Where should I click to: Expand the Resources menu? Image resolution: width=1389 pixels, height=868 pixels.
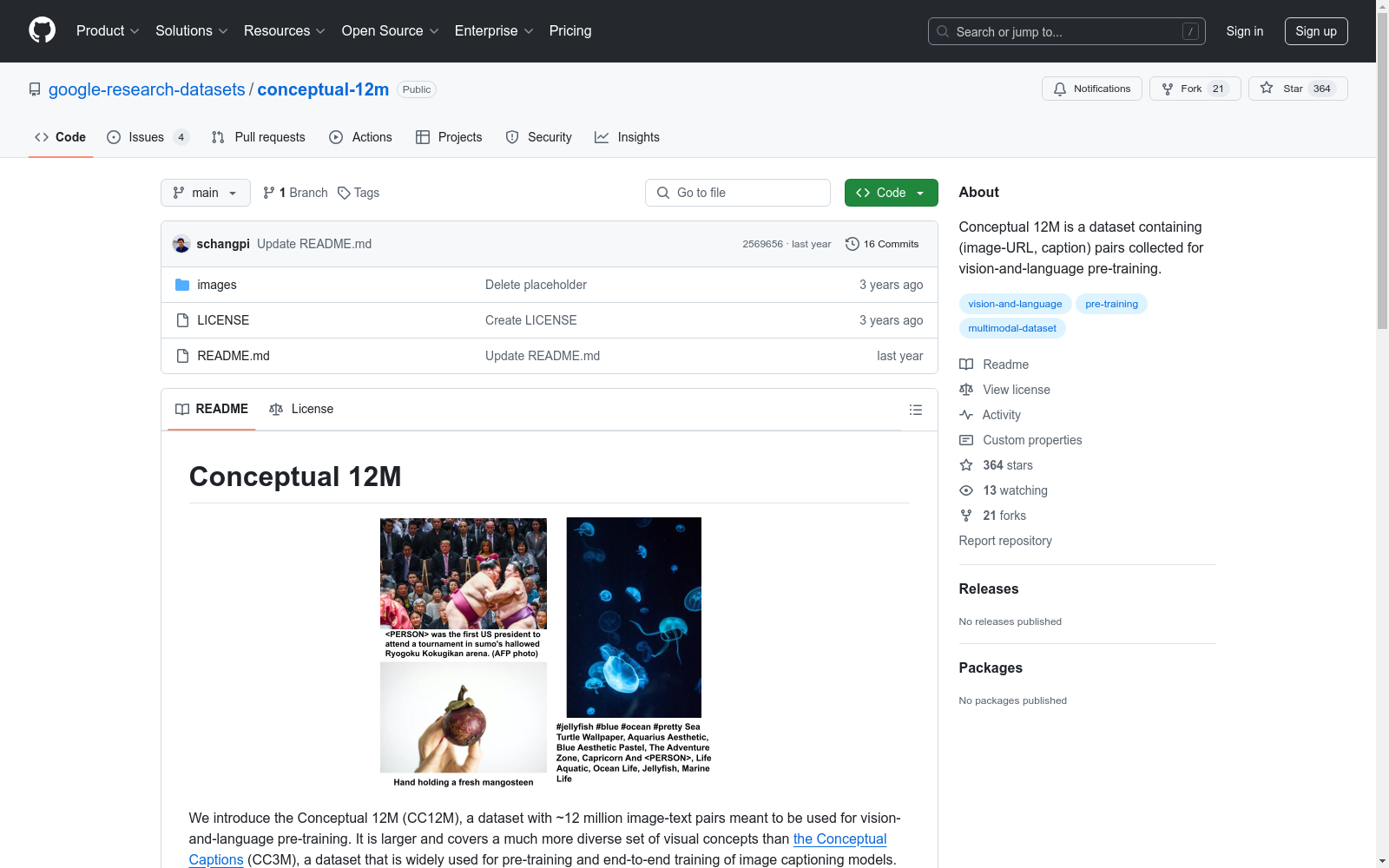285,31
